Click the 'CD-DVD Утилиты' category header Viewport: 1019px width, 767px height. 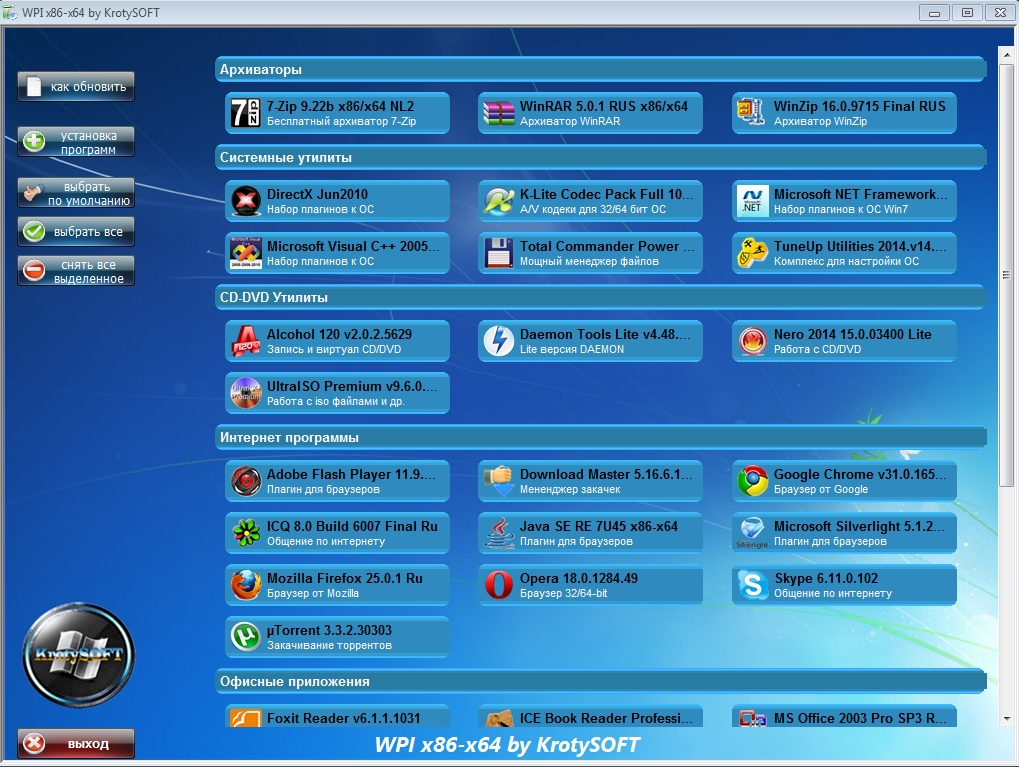(600, 297)
